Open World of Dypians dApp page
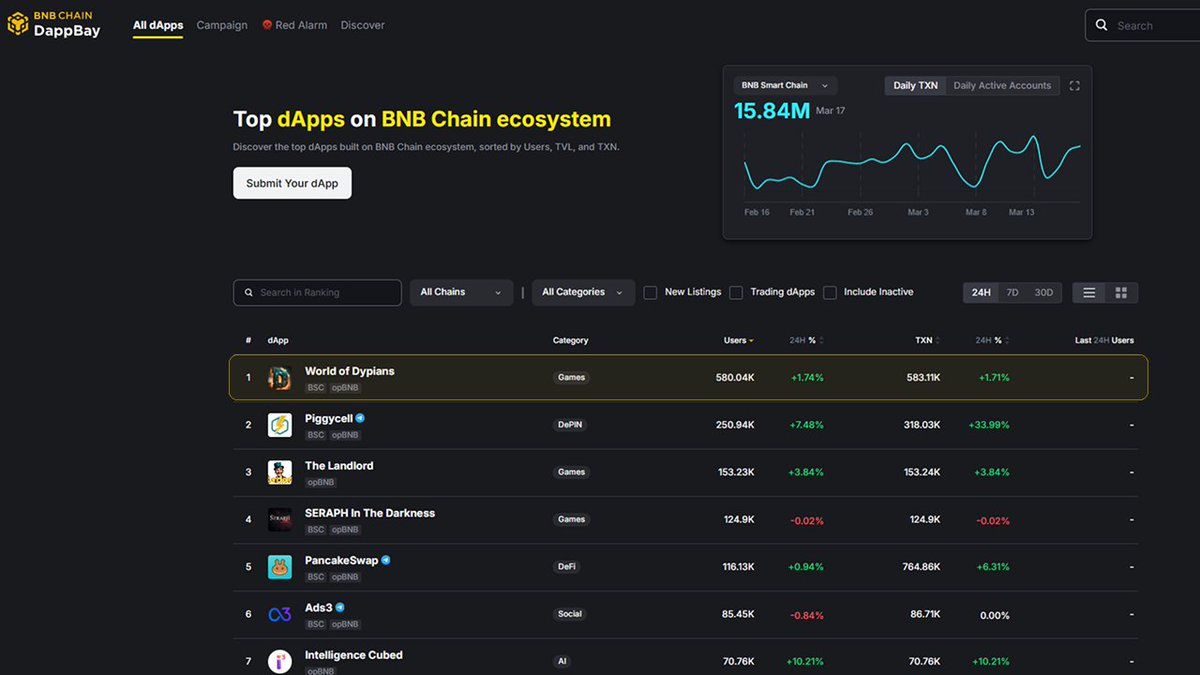Image resolution: width=1200 pixels, height=675 pixels. (x=349, y=371)
